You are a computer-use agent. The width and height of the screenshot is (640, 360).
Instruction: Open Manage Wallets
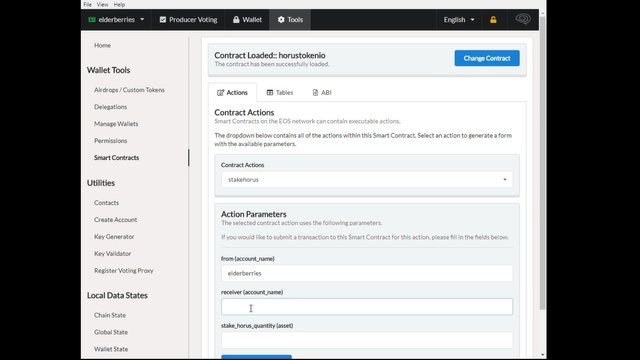(x=116, y=124)
